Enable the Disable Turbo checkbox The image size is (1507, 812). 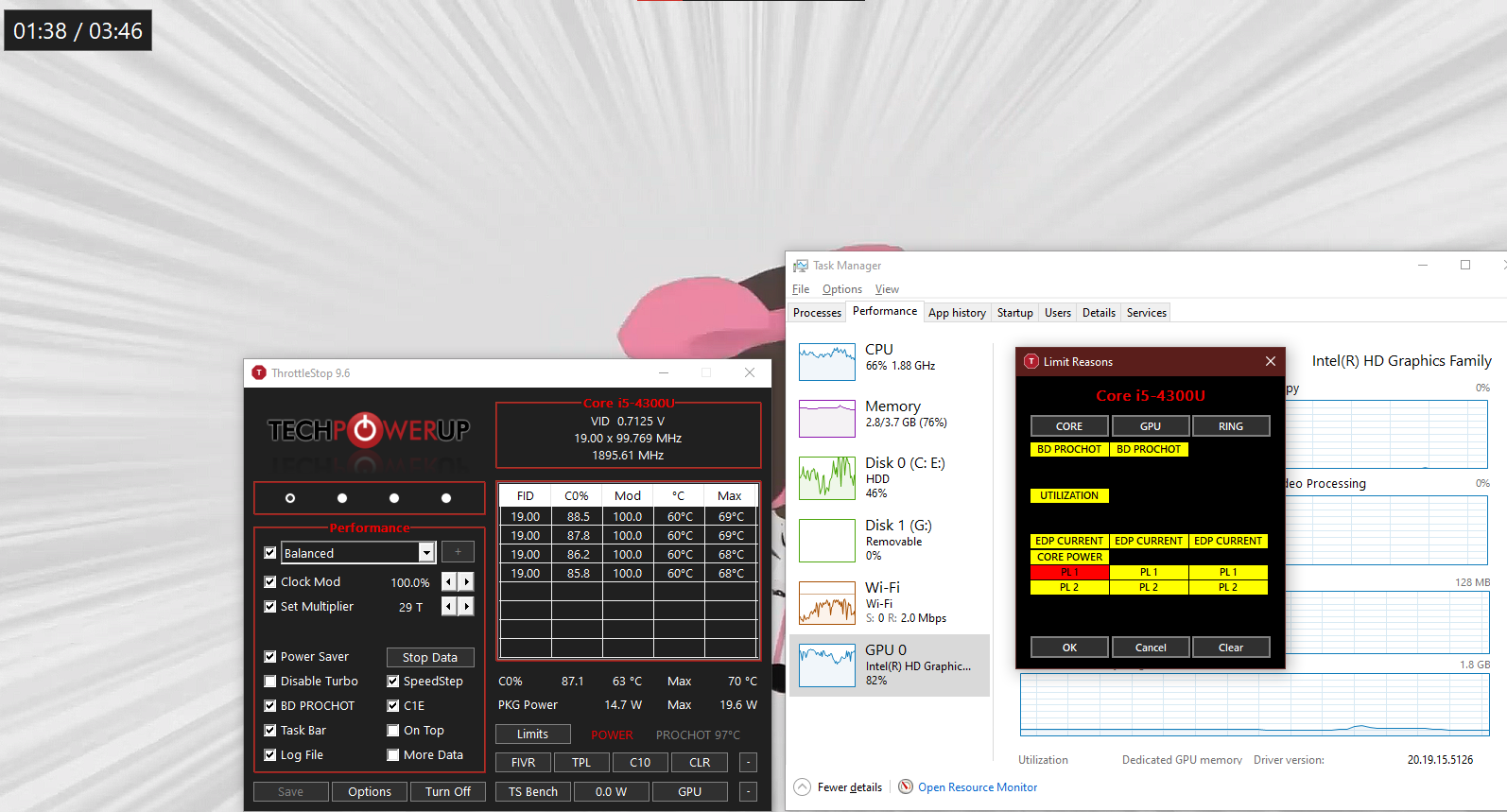tap(270, 682)
